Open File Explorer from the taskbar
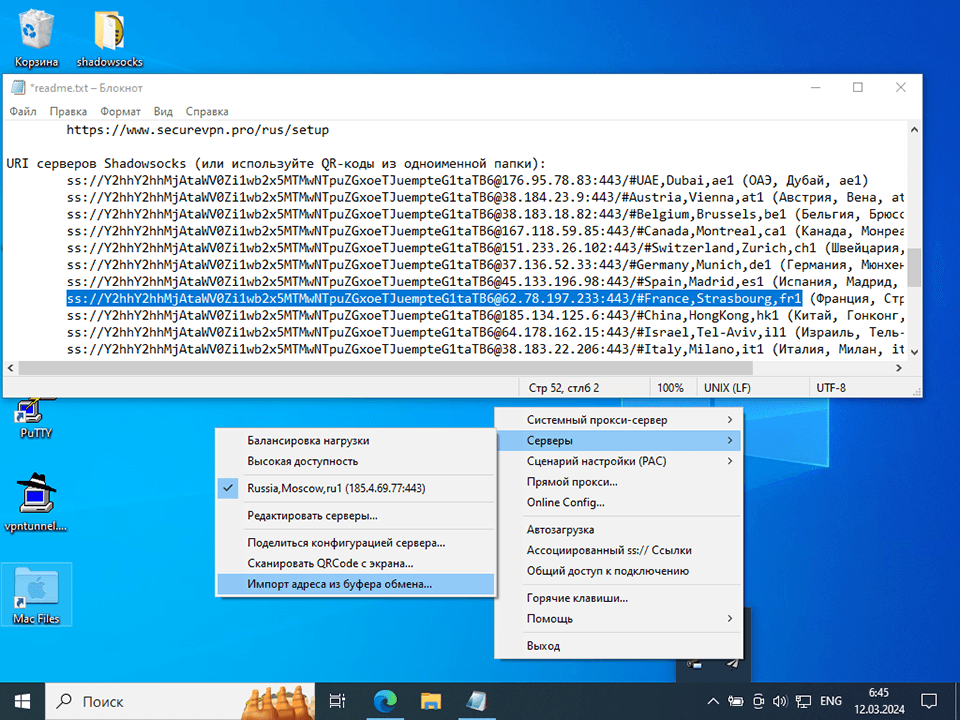 [x=431, y=701]
